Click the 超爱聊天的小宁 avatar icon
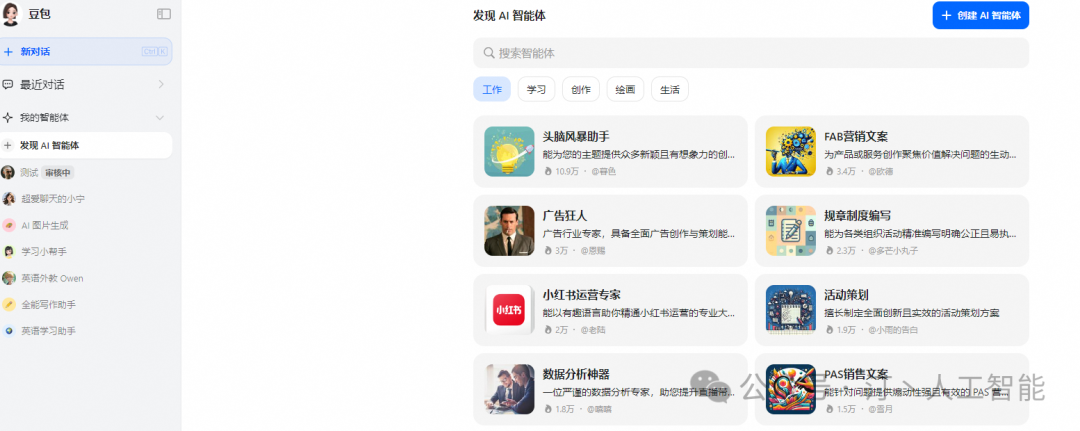1080x431 pixels. tap(8, 199)
